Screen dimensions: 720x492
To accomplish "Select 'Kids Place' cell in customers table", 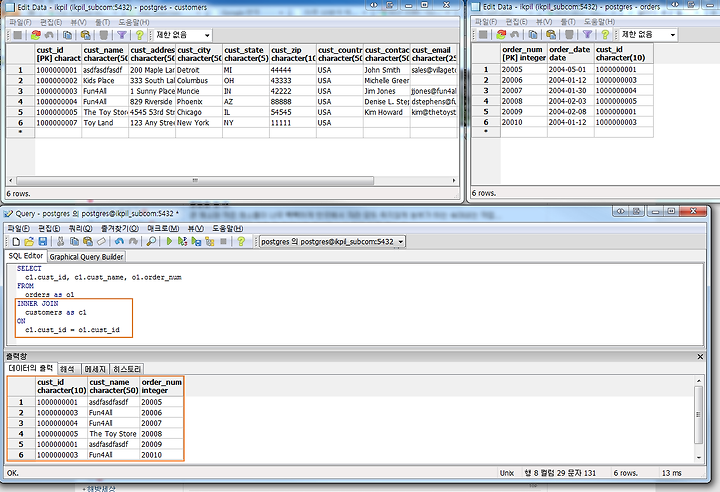I will (x=105, y=80).
